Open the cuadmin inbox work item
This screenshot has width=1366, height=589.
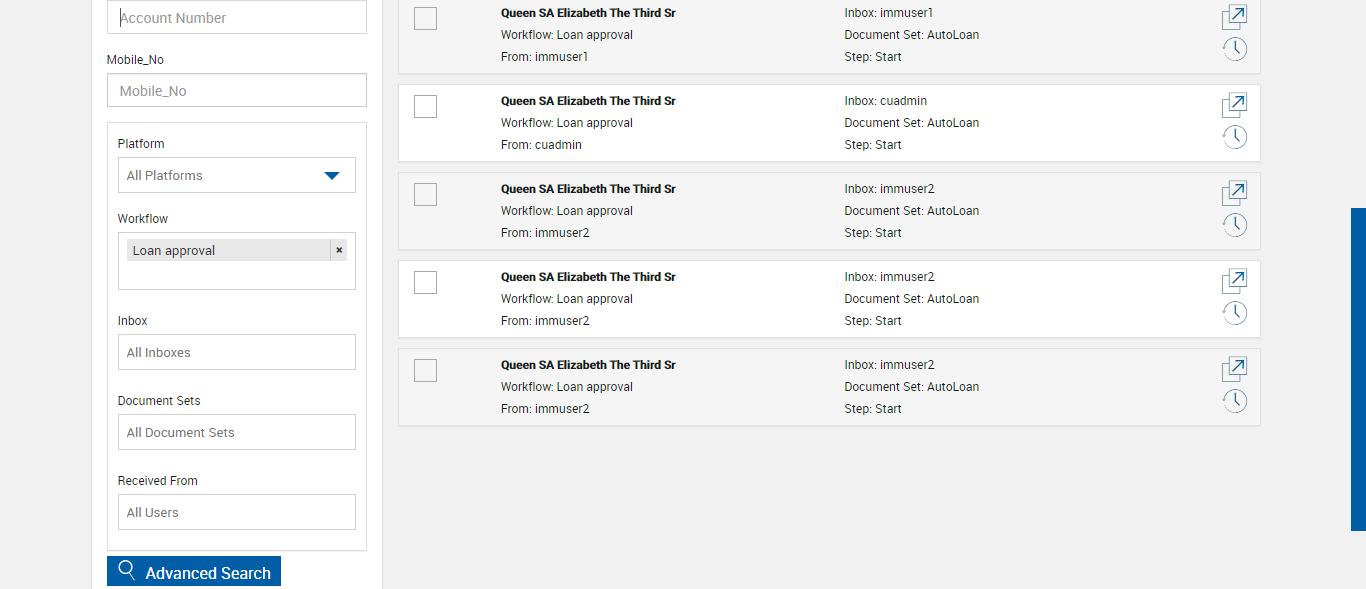tap(1234, 105)
